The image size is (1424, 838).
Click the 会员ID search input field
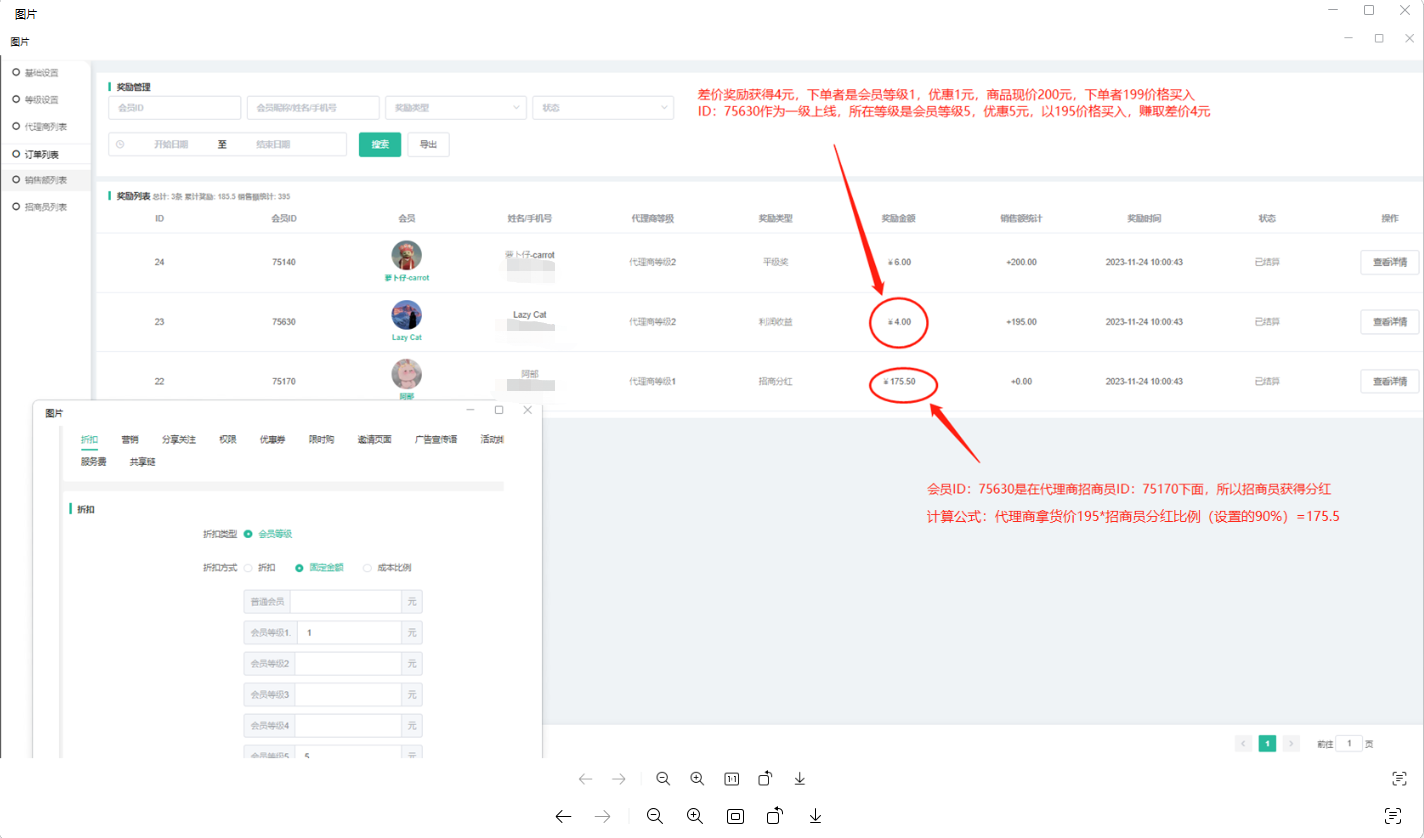[174, 108]
